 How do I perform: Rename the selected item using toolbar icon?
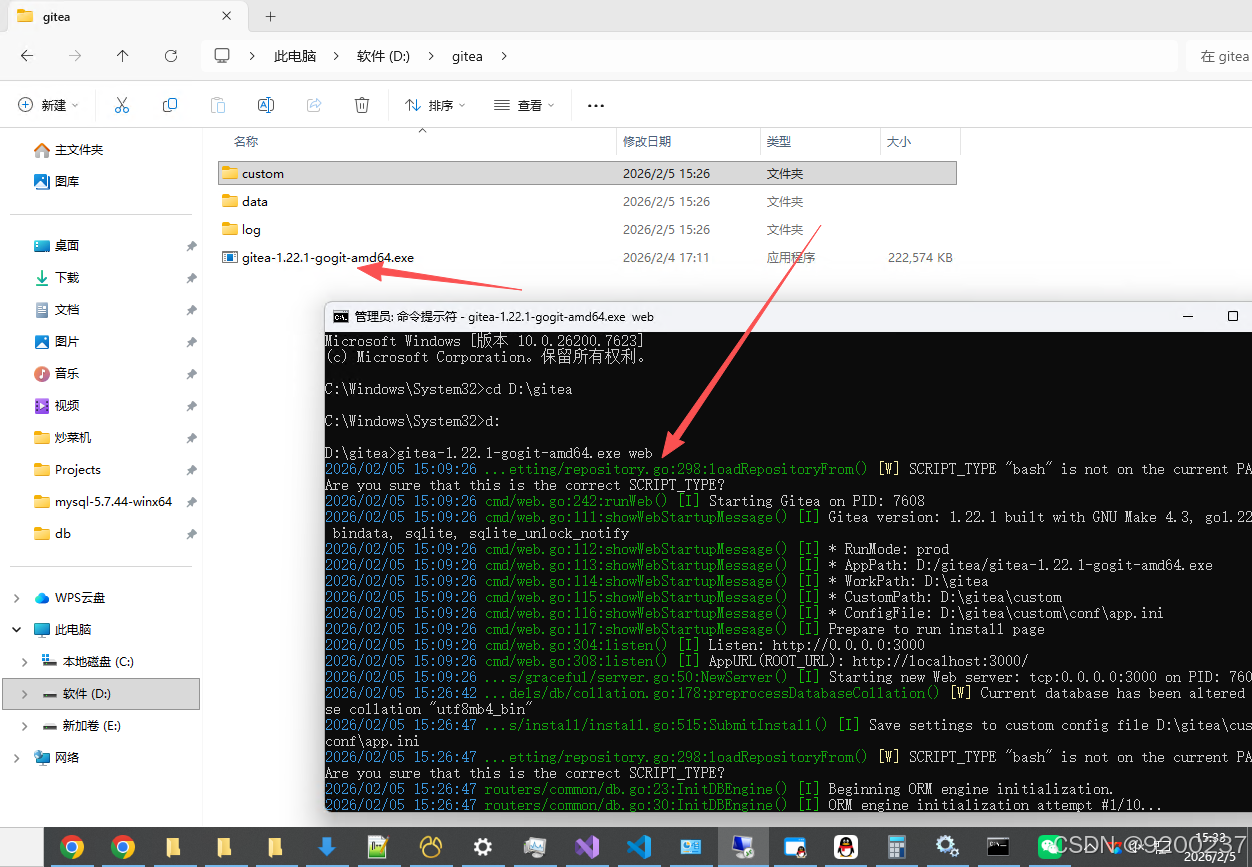[x=266, y=105]
